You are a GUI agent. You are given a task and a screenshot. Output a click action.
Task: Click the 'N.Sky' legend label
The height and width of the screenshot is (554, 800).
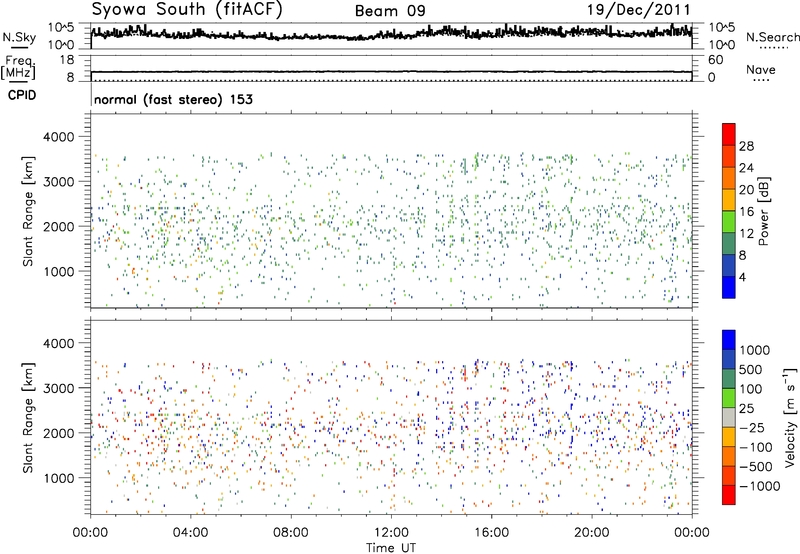click(x=19, y=37)
